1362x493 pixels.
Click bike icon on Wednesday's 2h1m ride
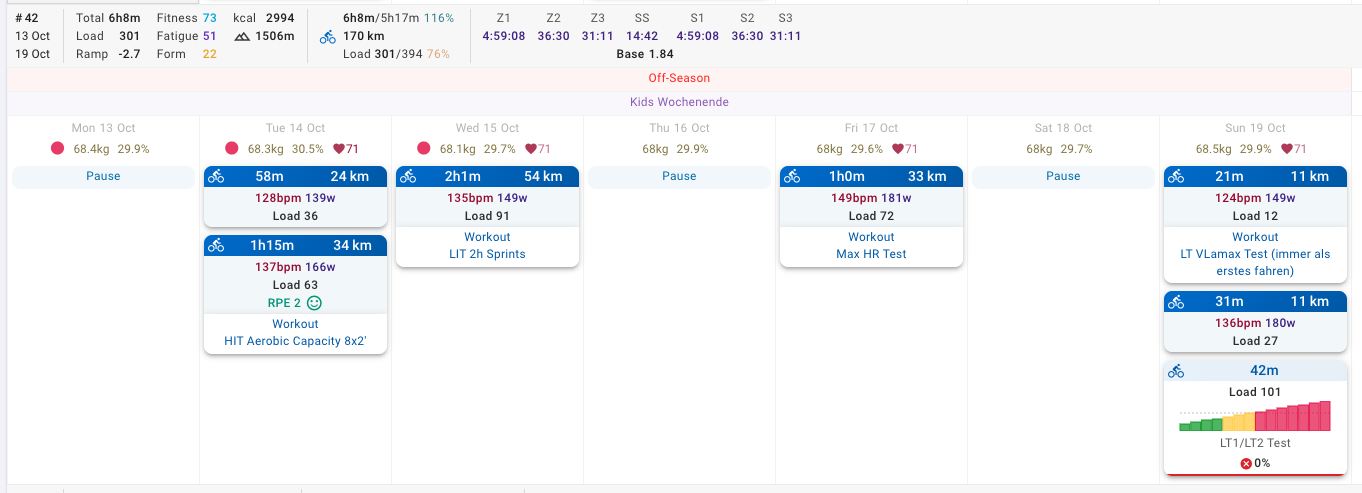(x=408, y=177)
